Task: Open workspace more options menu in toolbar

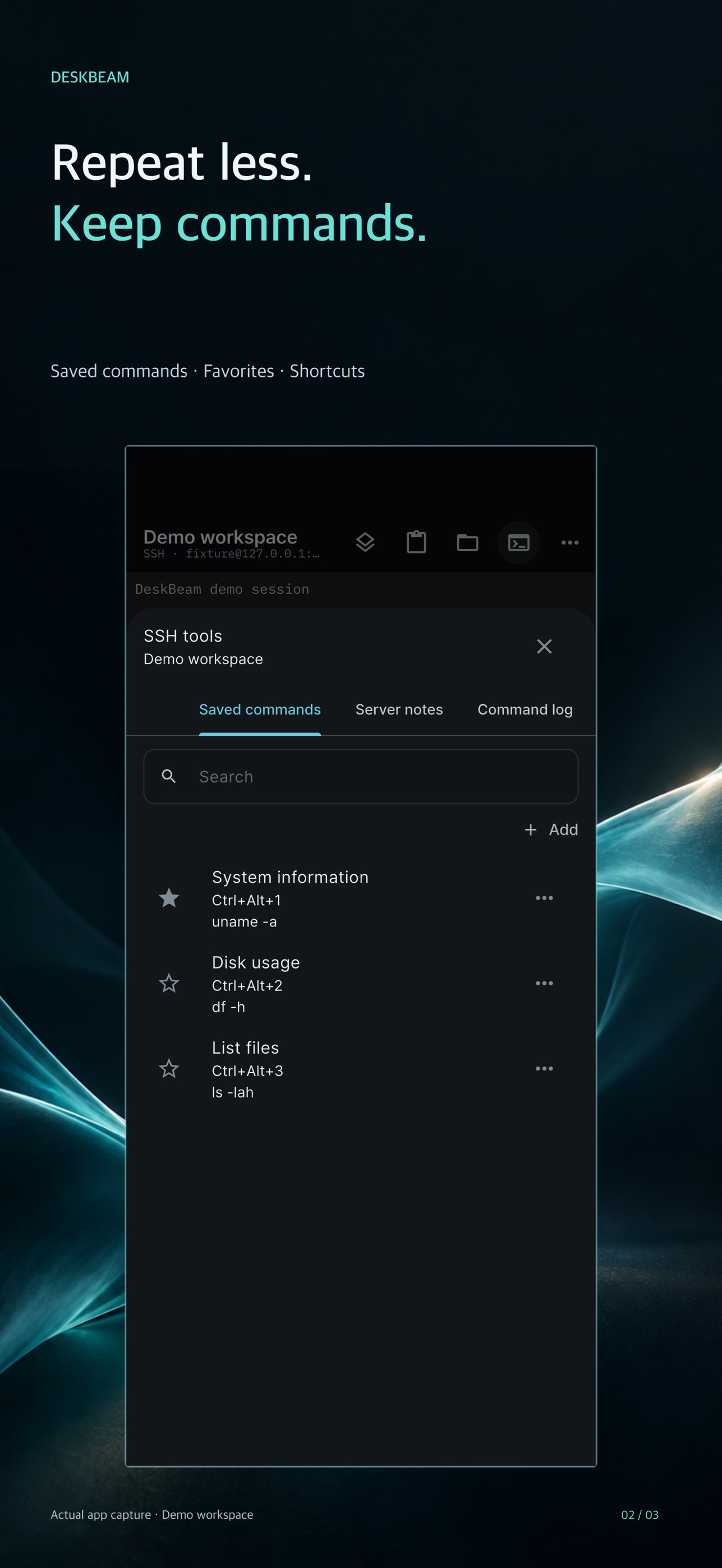Action: click(x=570, y=542)
